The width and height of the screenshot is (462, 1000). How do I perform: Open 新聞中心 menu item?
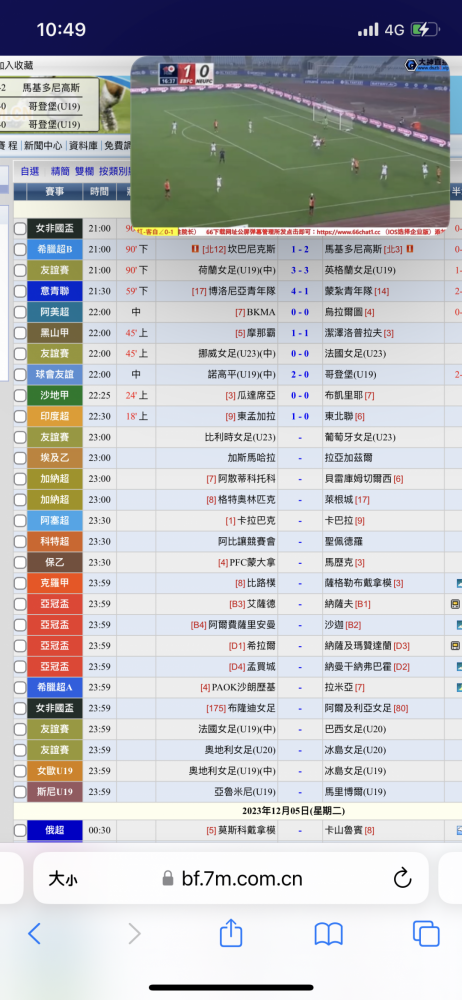click(43, 145)
